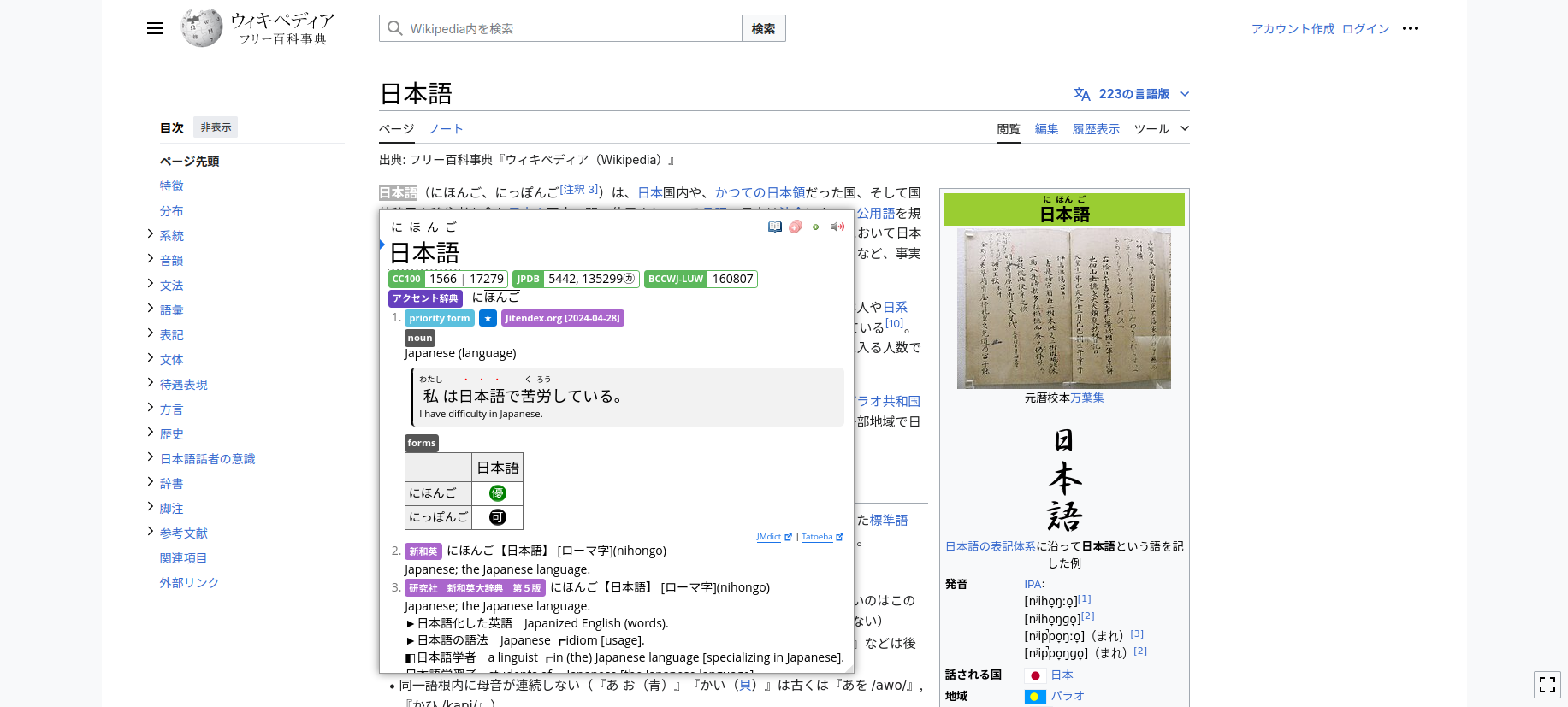1568x707 pixels.
Task: Expand the 歴史 section in contents
Action: [151, 433]
